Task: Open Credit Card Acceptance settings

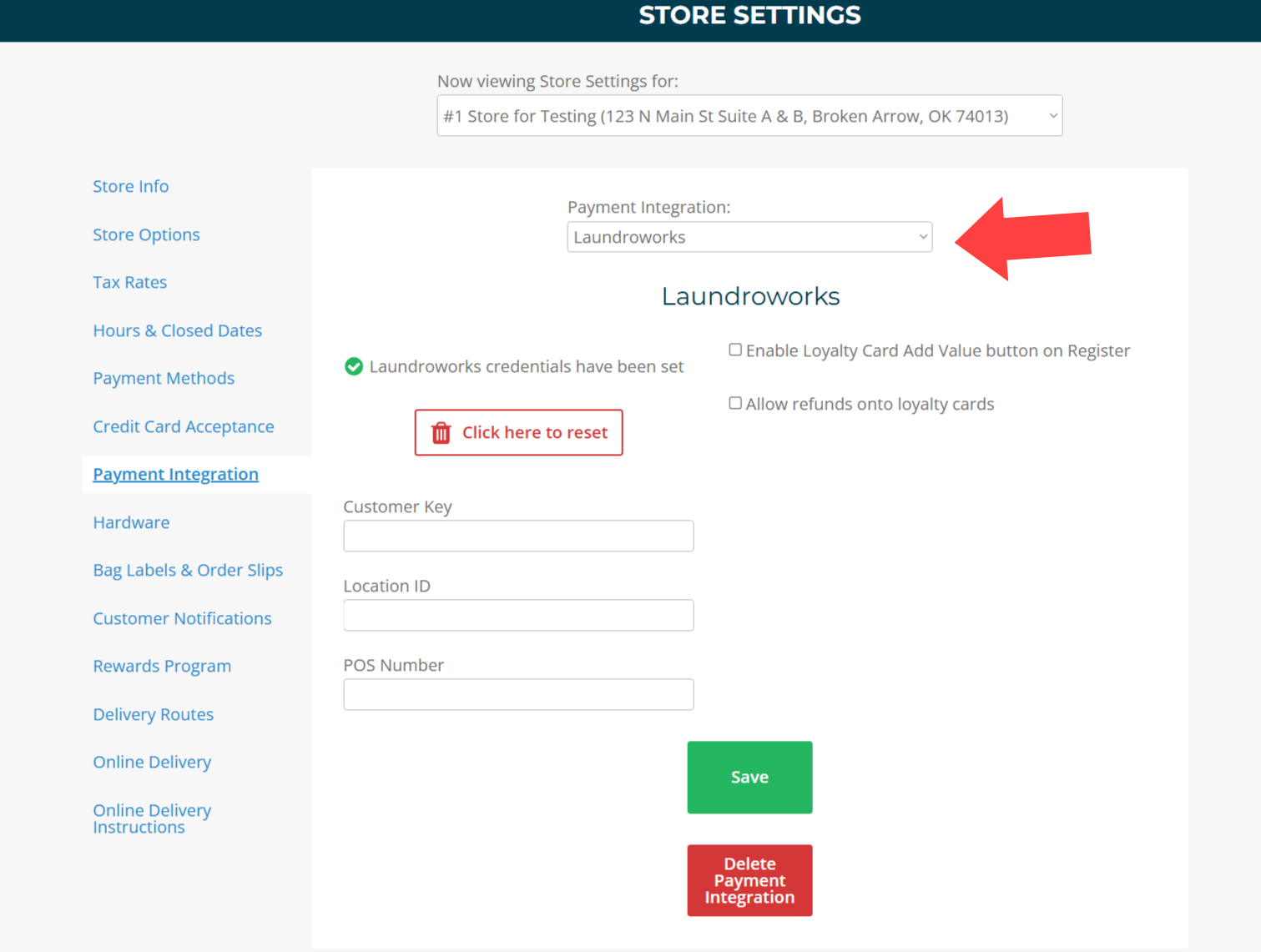Action: 184,426
